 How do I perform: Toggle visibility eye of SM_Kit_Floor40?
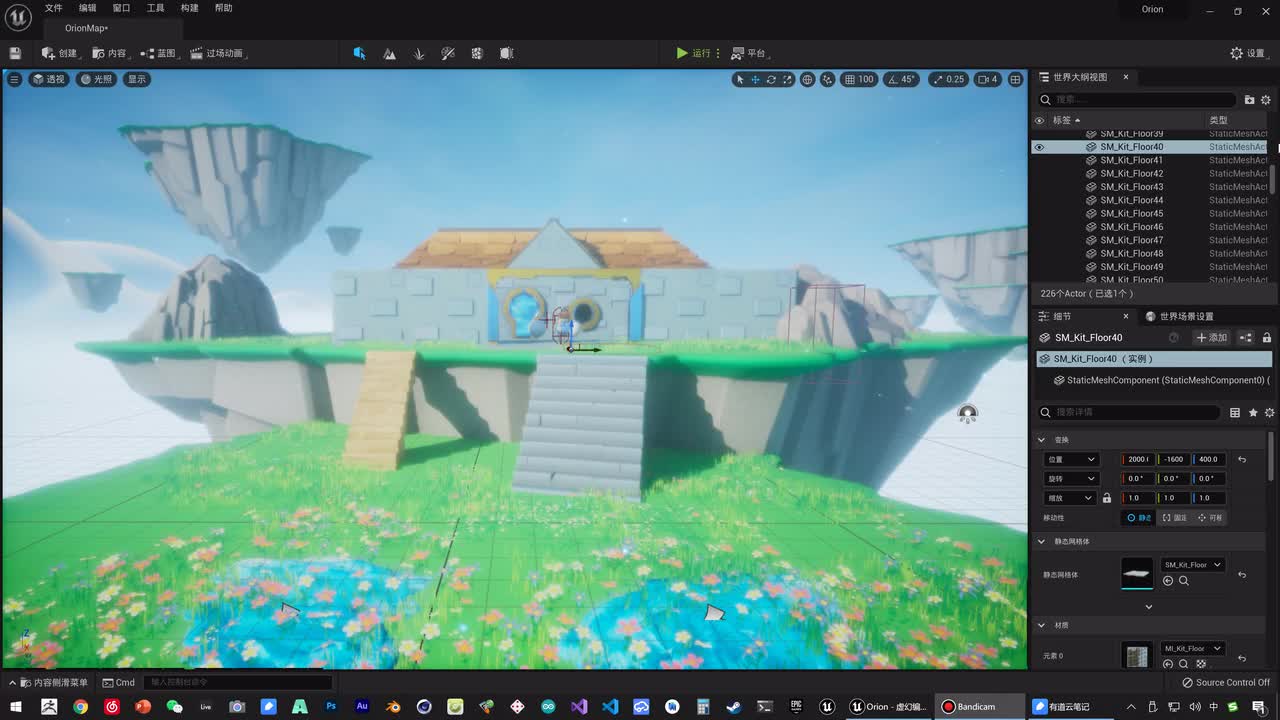pyautogui.click(x=1039, y=147)
